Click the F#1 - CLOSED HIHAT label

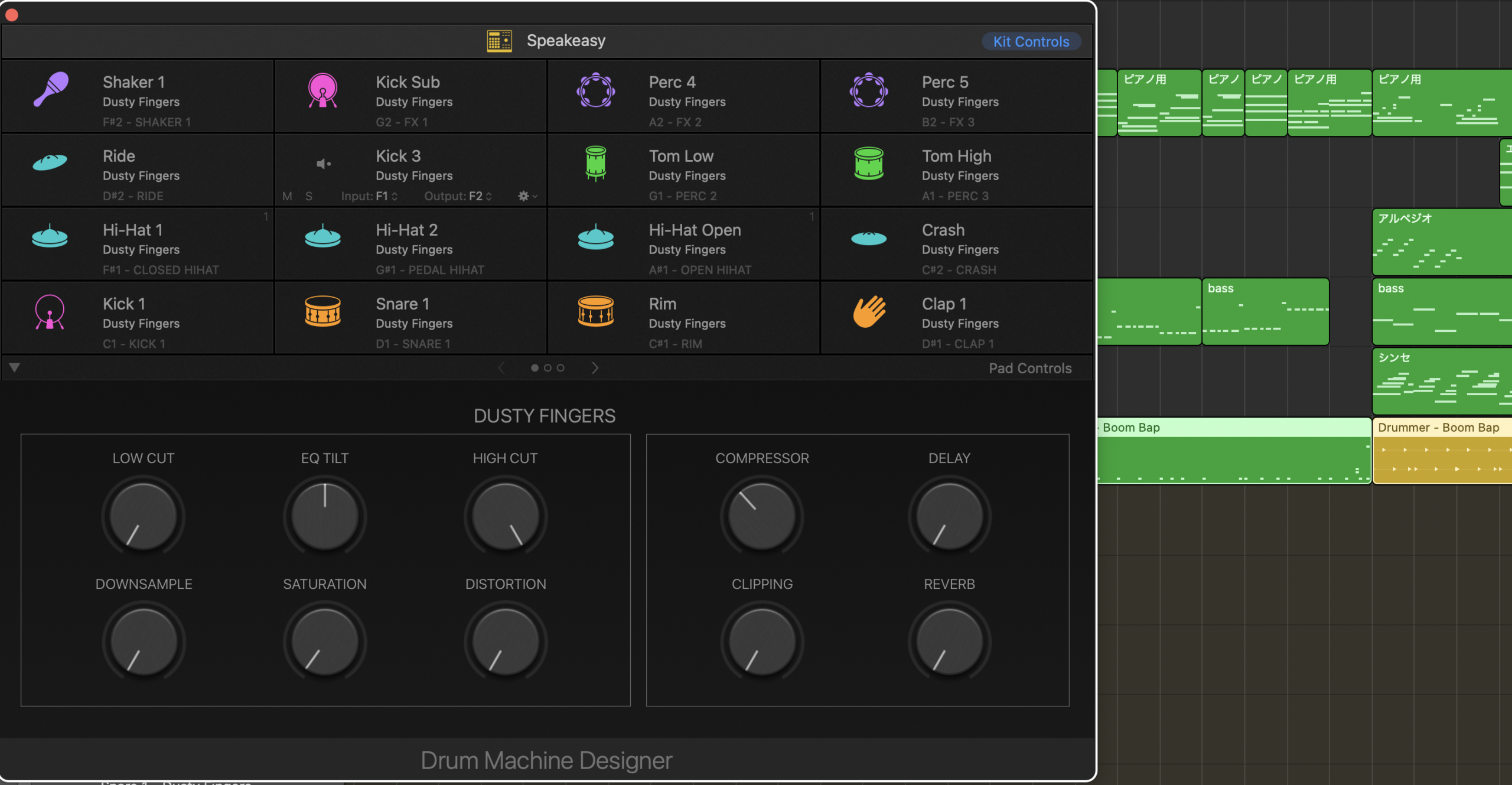coord(161,270)
